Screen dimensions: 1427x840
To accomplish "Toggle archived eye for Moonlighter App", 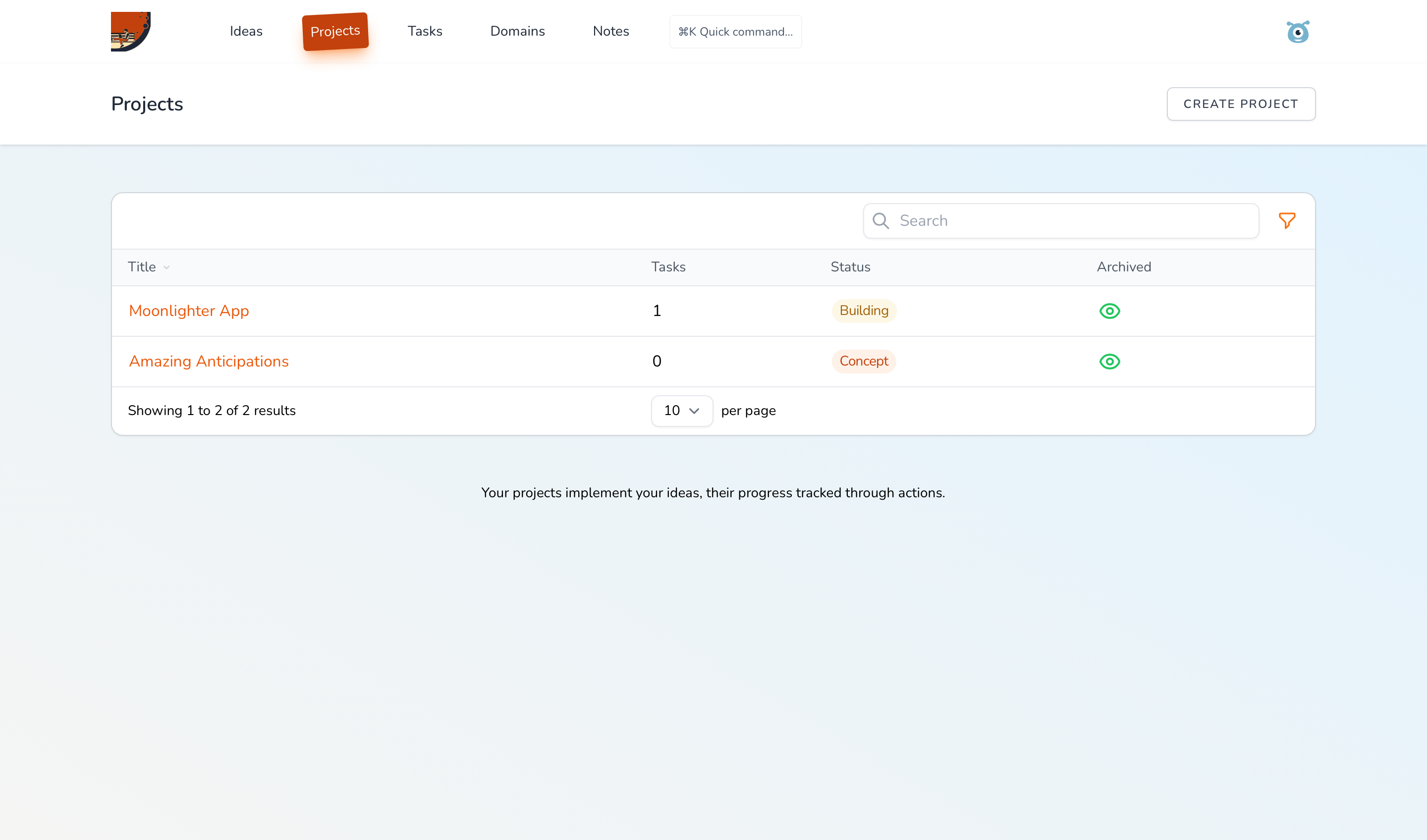I will pyautogui.click(x=1109, y=311).
